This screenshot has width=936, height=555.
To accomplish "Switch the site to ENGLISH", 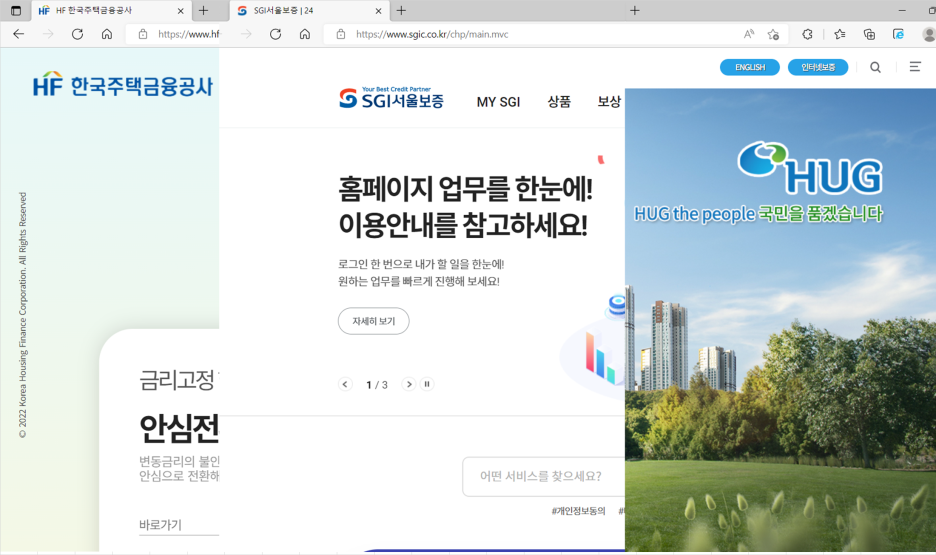I will 750,67.
